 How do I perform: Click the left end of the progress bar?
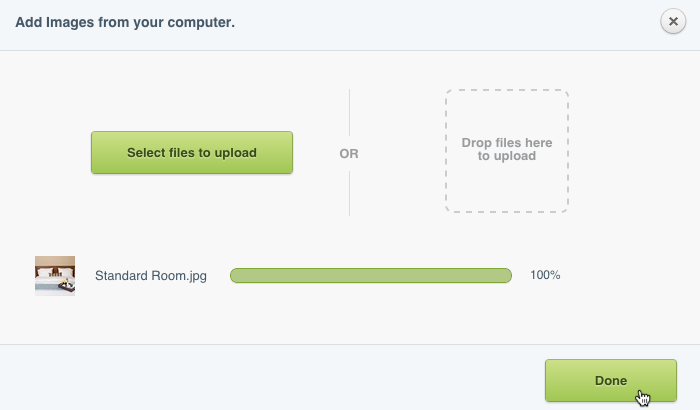tap(237, 275)
